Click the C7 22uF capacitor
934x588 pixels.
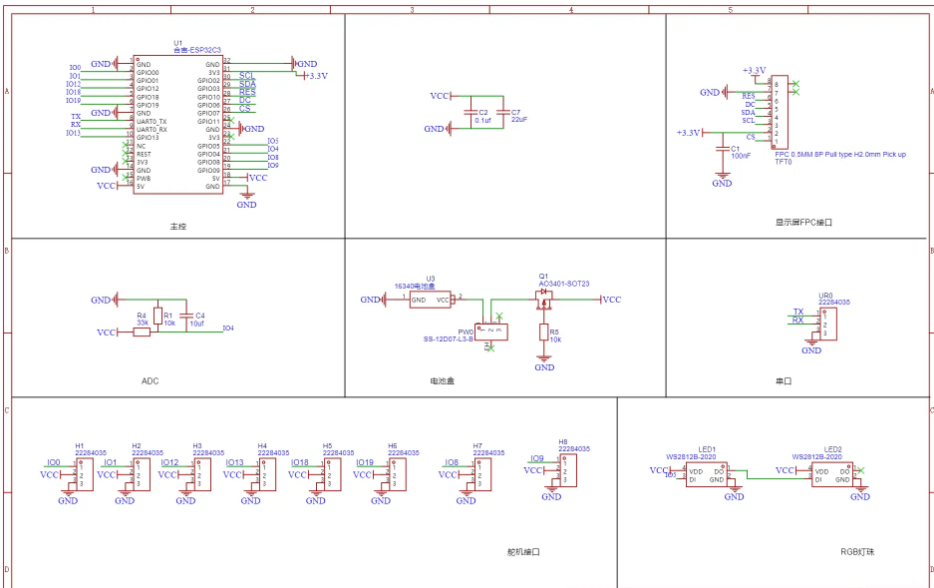click(x=502, y=112)
